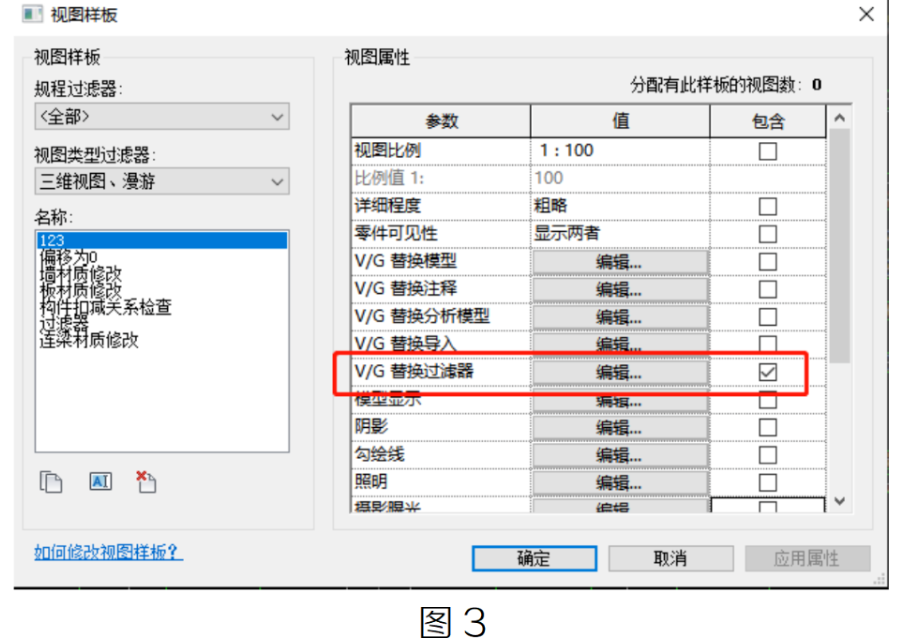Click the 包含 column header

pos(768,121)
